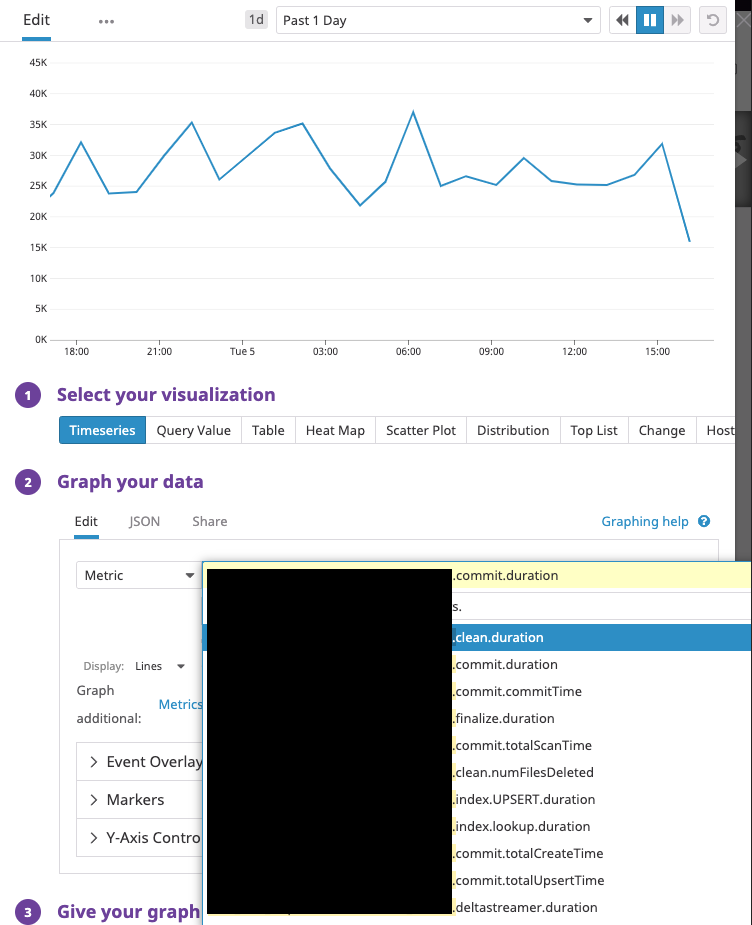The height and width of the screenshot is (925, 752).
Task: Expand the Markers section
Action: point(135,800)
